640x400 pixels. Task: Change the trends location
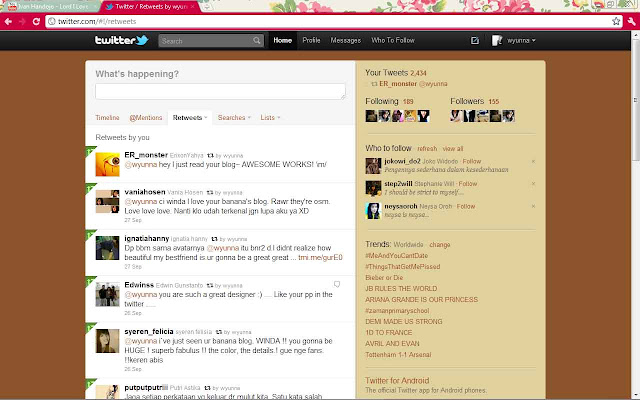pyautogui.click(x=440, y=245)
